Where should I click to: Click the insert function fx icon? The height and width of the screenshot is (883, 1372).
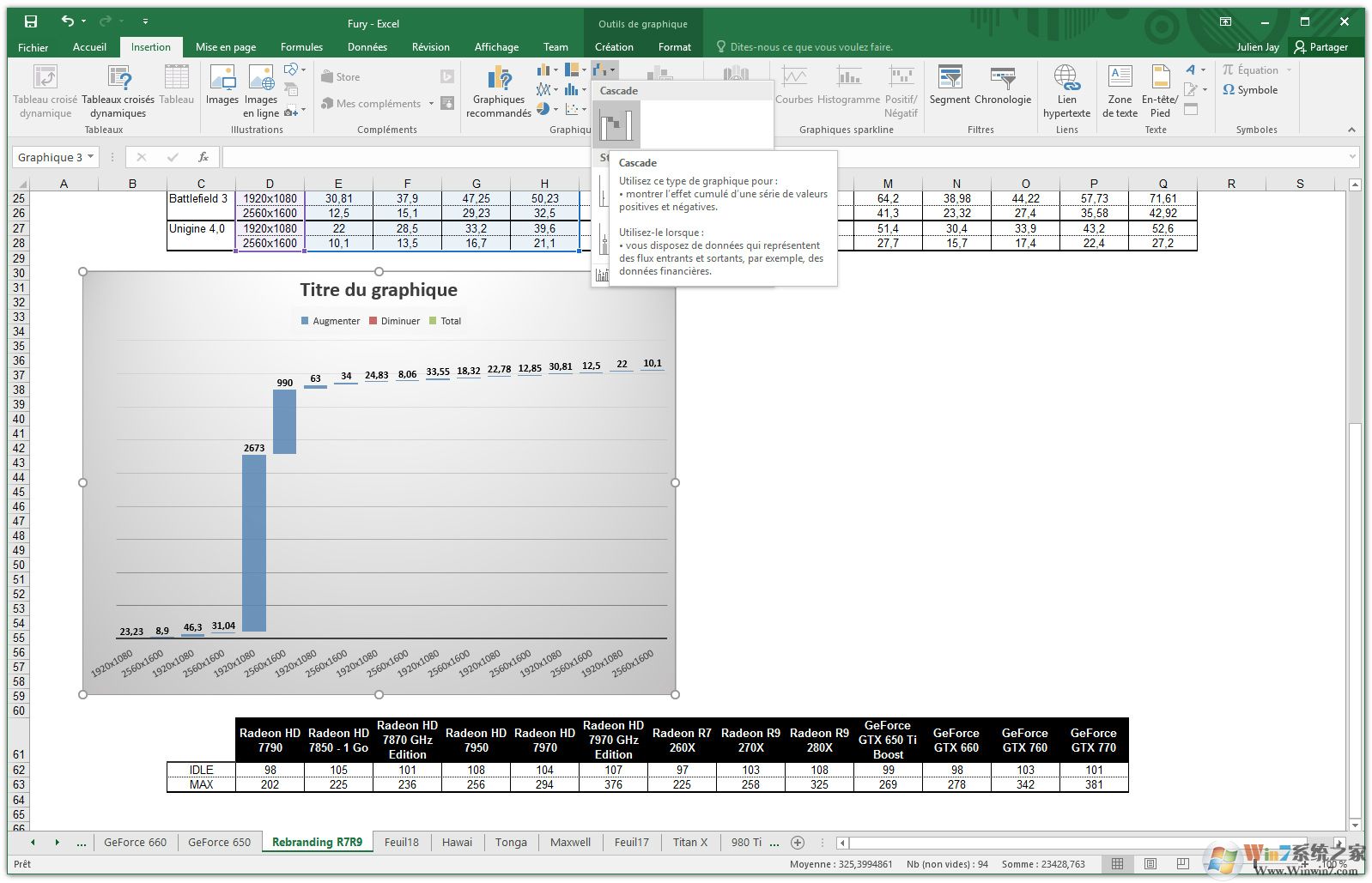click(x=203, y=157)
